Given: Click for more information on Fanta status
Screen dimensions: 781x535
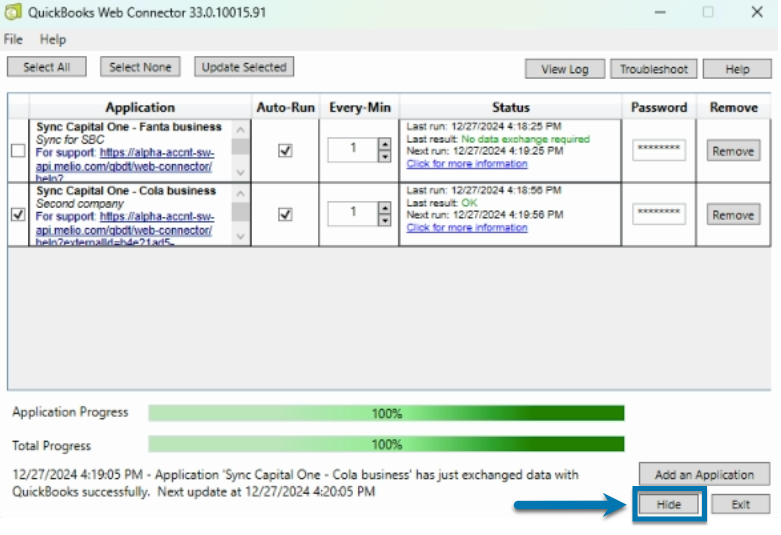Looking at the screenshot, I should (466, 163).
